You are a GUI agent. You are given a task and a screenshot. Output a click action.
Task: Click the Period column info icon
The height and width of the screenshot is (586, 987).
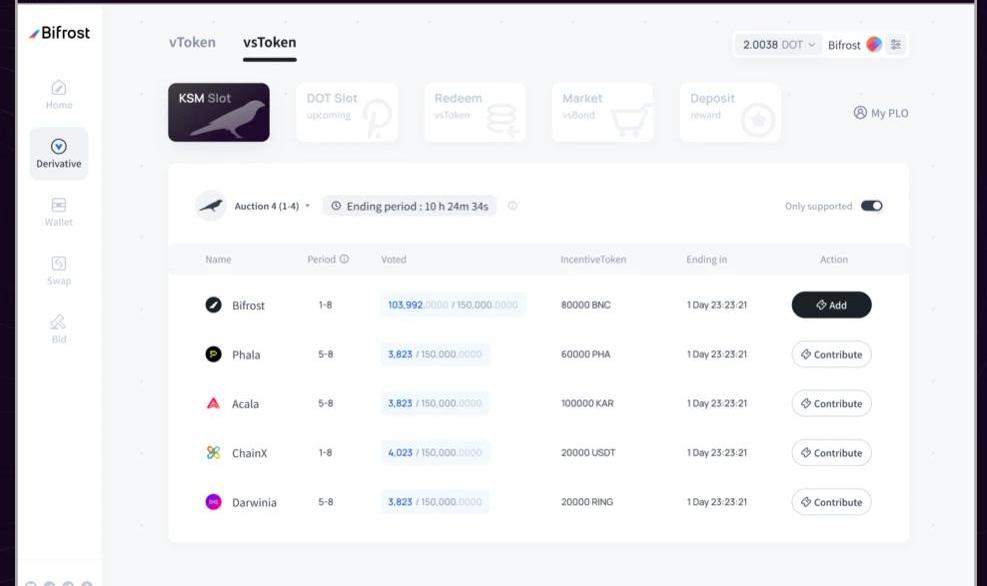(x=344, y=259)
